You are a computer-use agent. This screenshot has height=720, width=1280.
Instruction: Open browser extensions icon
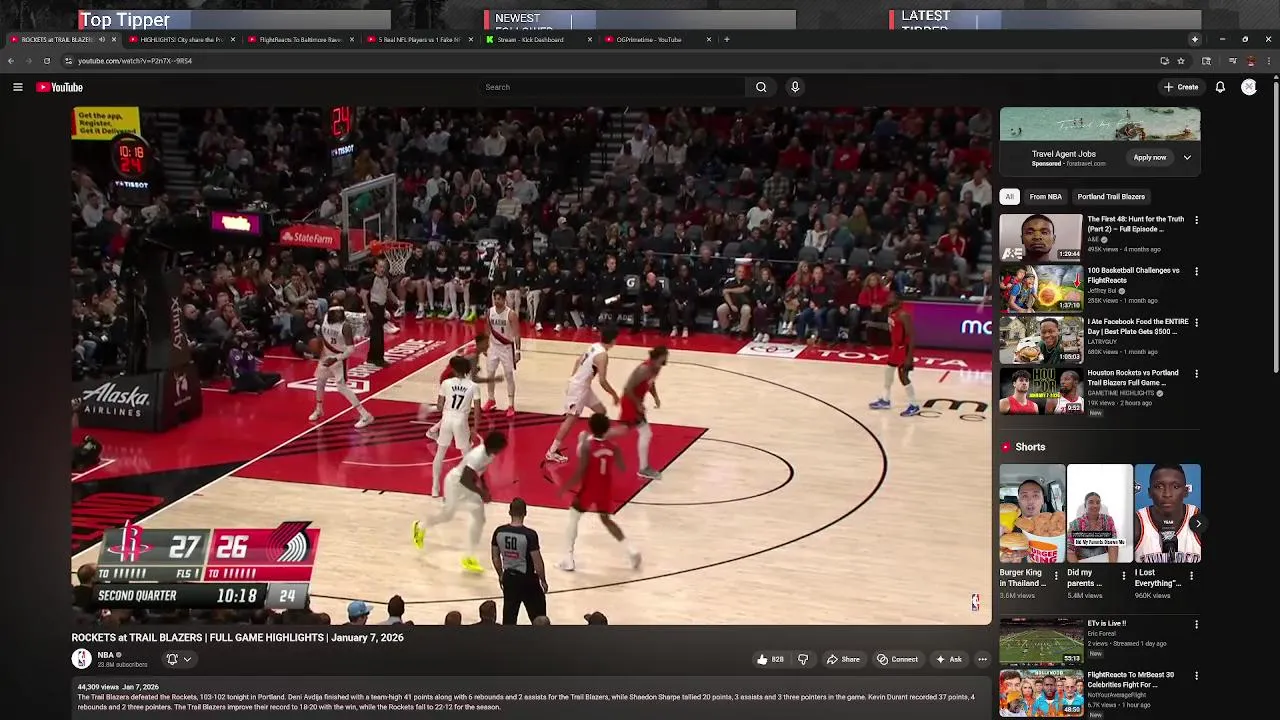click(x=1207, y=61)
